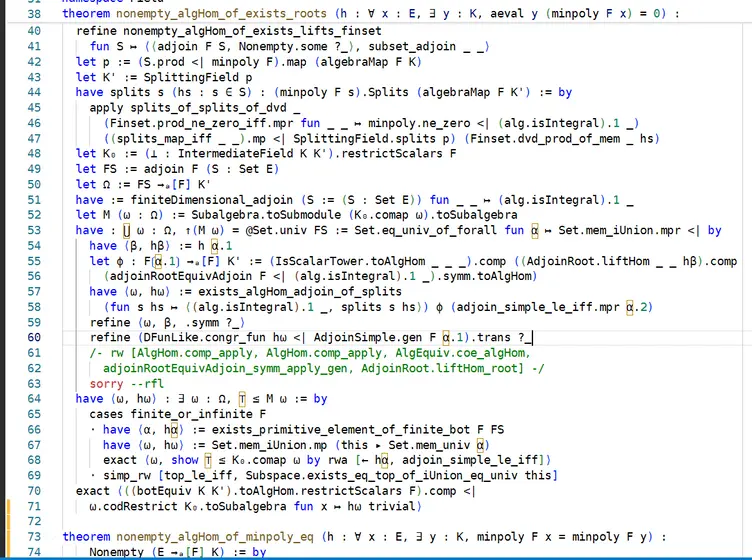Click 'let FS' on line 49

point(96,169)
